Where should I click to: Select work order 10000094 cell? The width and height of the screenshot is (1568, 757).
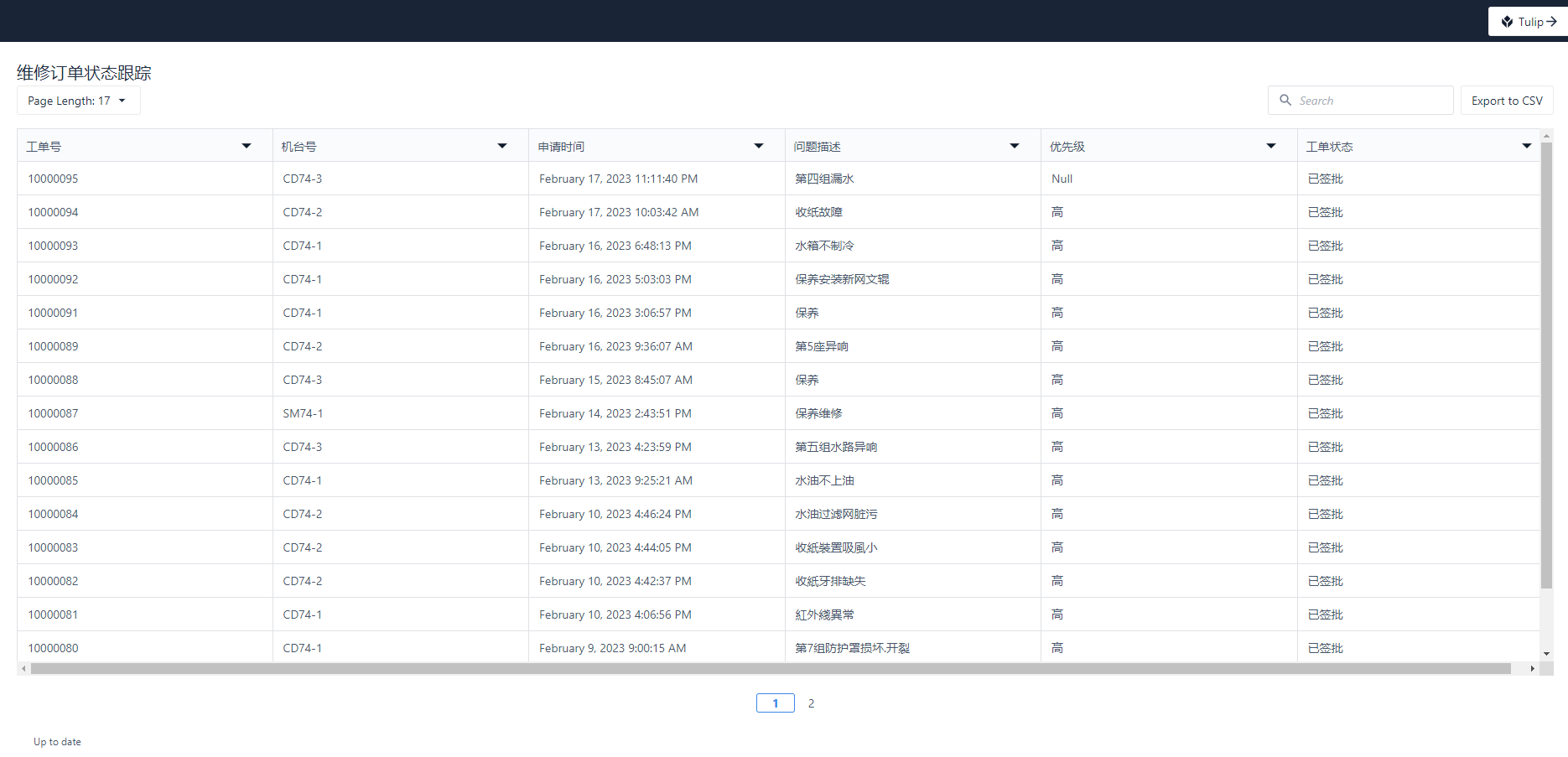pos(145,212)
